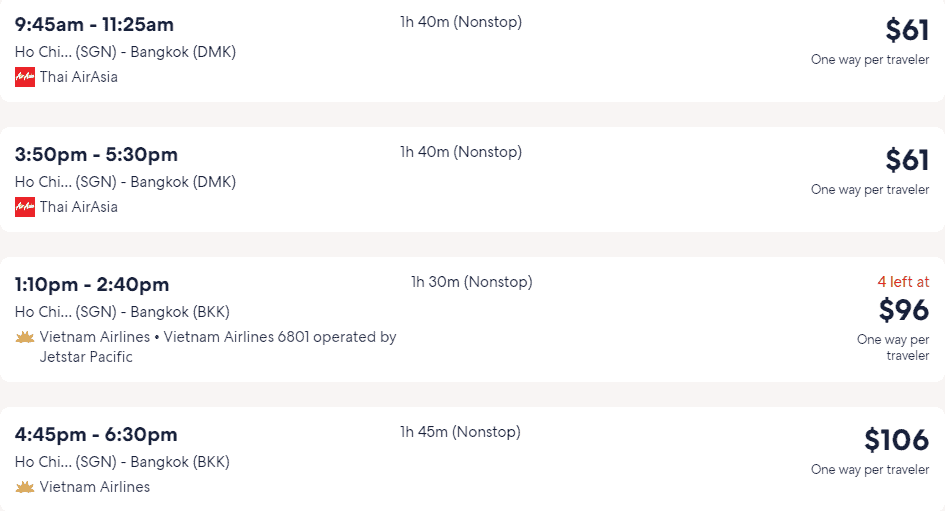Select the 9:45am - 11:25am flight time
The width and height of the screenshot is (945, 511).
point(94,25)
